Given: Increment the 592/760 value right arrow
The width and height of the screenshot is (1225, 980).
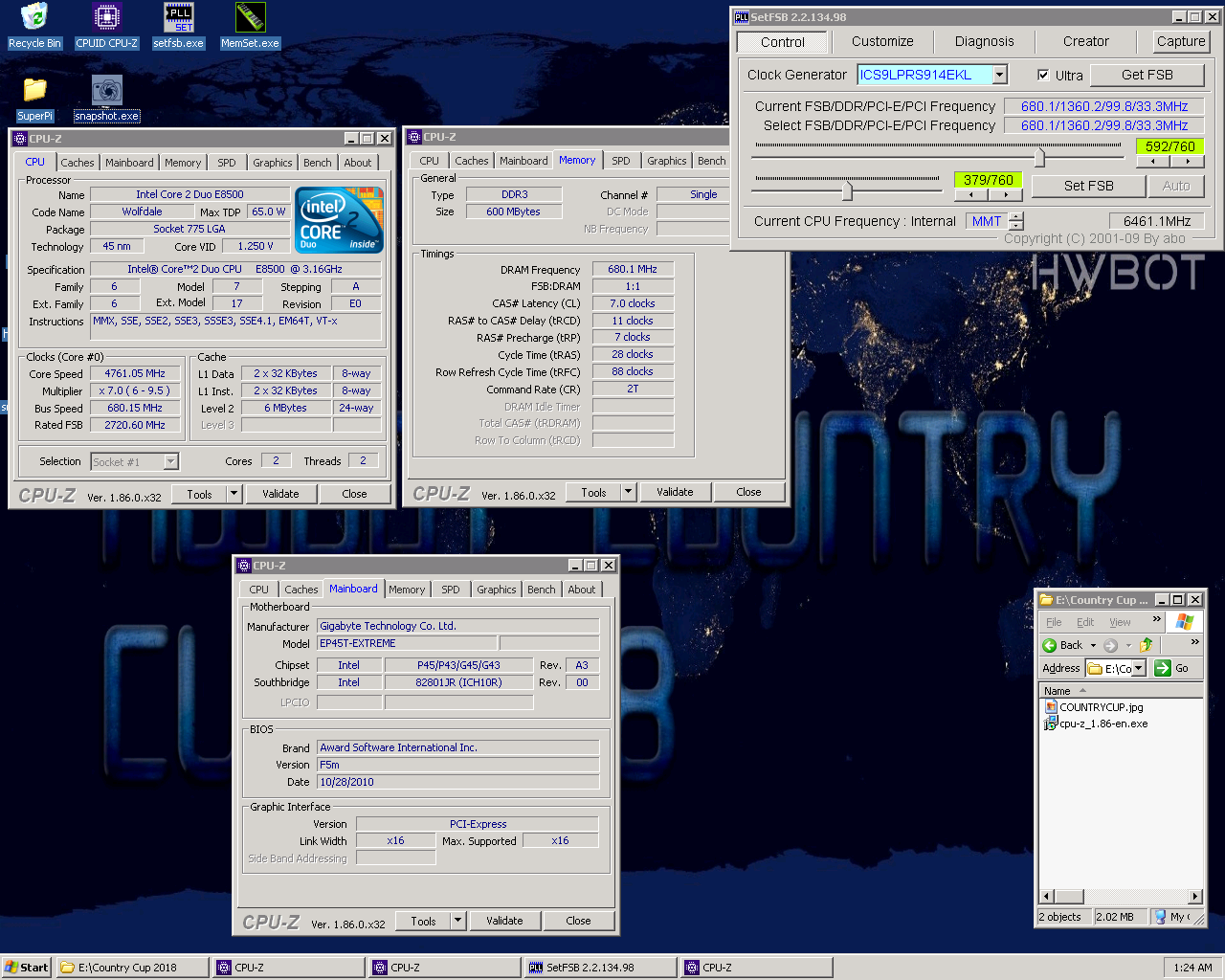Looking at the screenshot, I should point(1188,161).
